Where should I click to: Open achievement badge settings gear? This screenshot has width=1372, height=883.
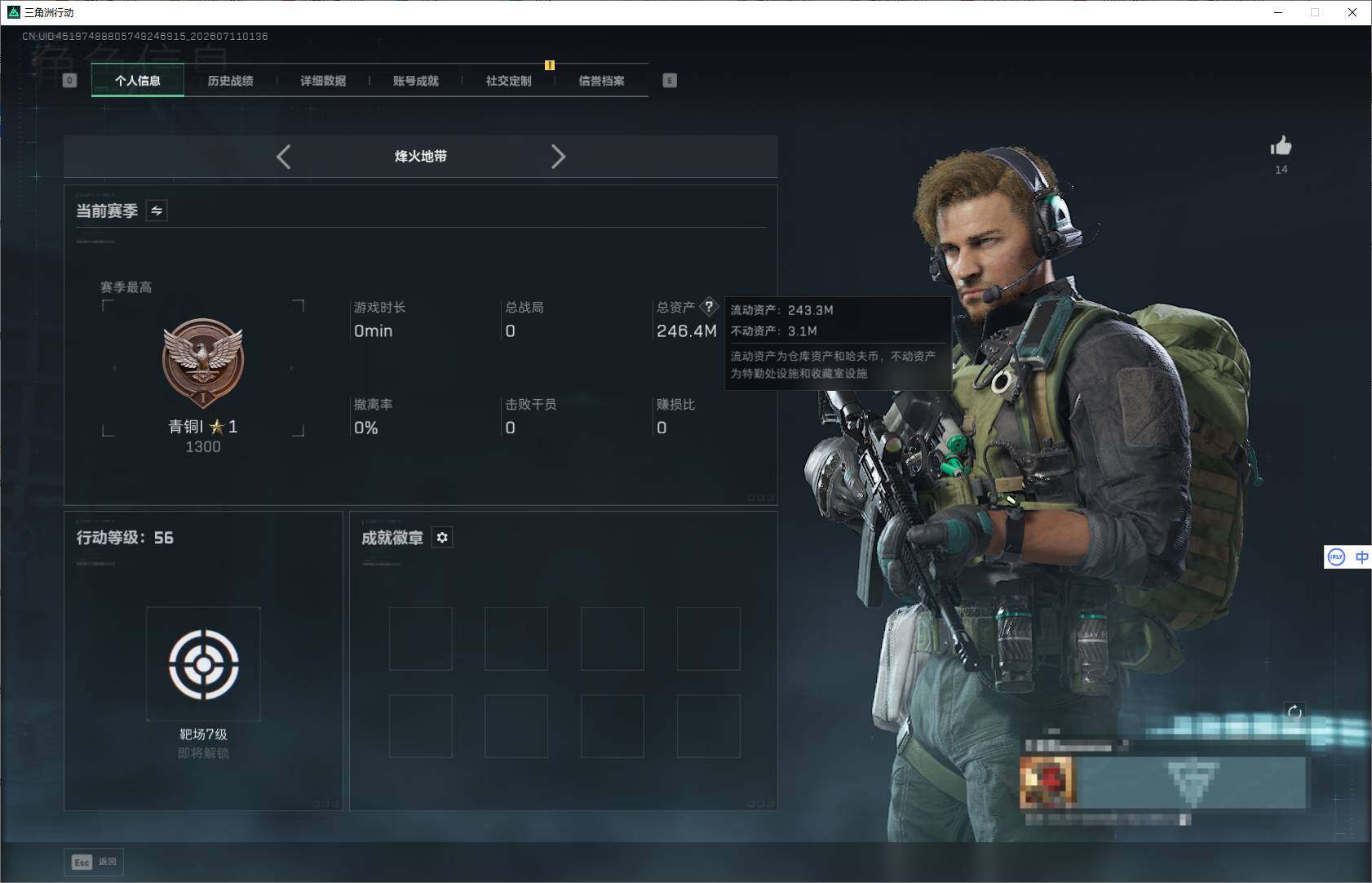pyautogui.click(x=442, y=537)
